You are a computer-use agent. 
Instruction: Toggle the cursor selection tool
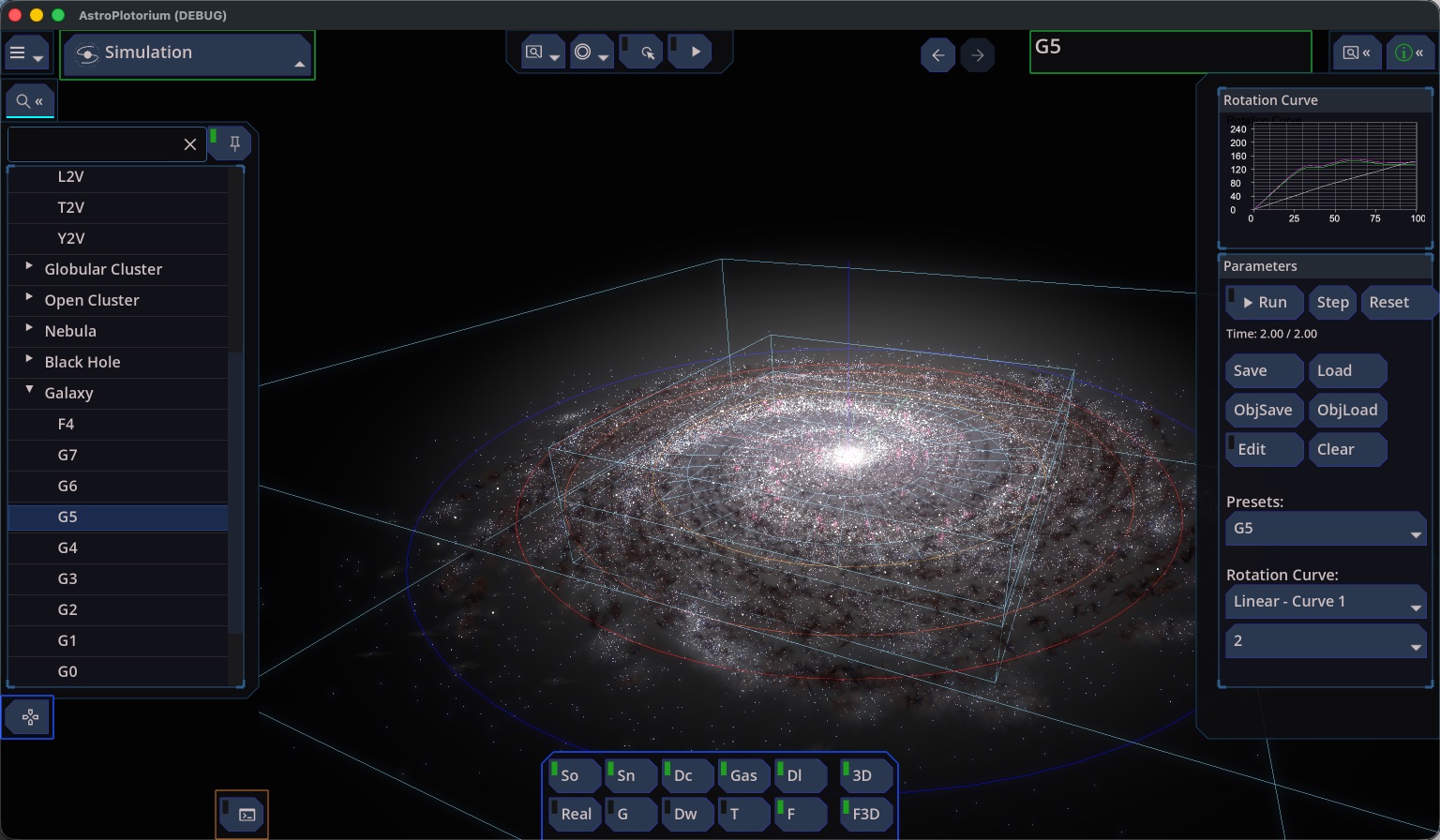click(642, 52)
